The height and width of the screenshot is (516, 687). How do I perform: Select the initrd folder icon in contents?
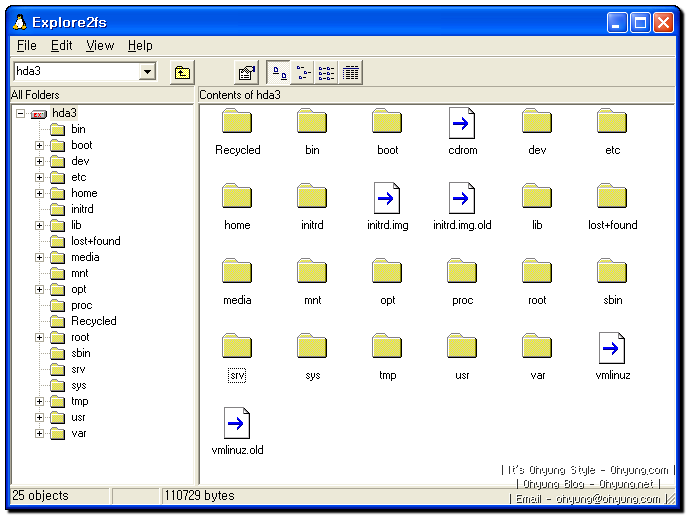click(x=312, y=196)
